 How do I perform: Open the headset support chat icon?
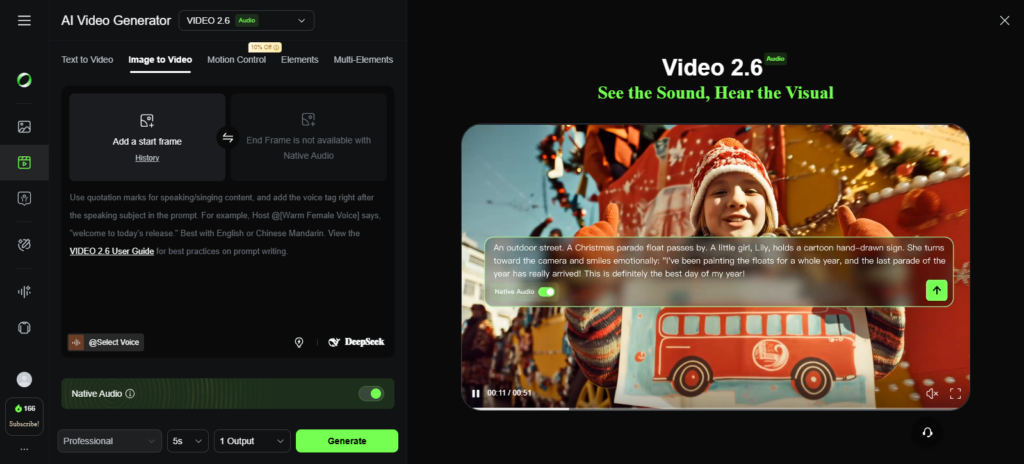928,432
